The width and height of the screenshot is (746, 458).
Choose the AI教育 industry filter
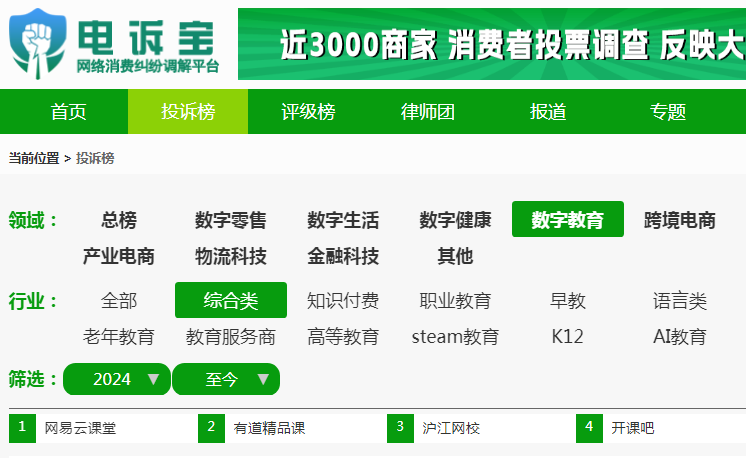pyautogui.click(x=680, y=337)
